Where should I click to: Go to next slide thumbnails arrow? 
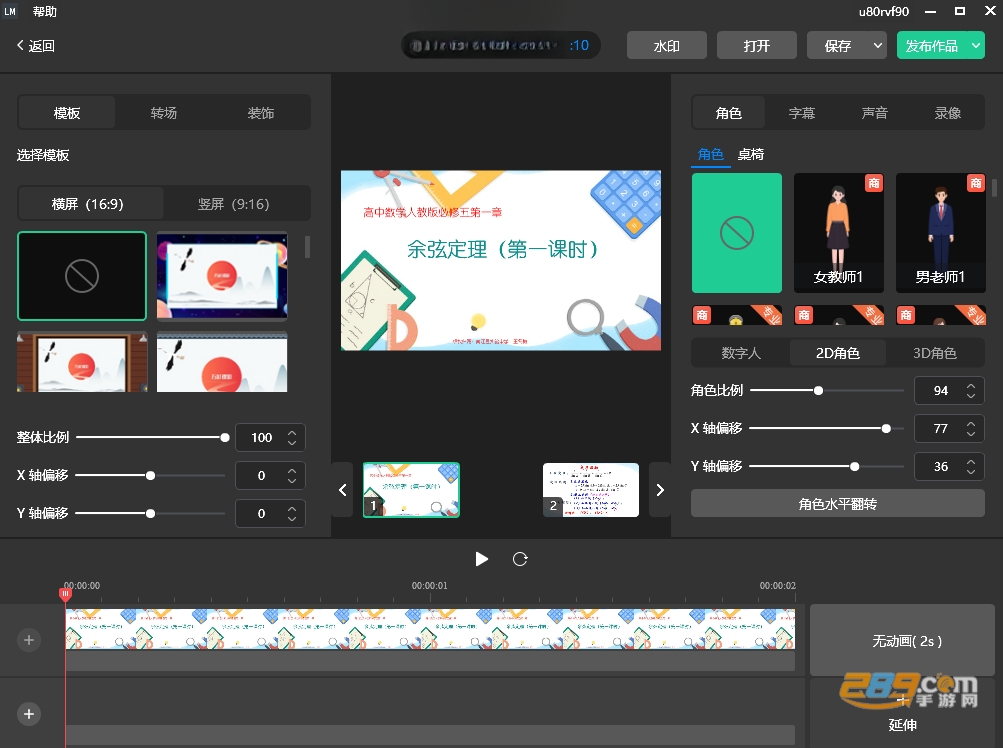pyautogui.click(x=660, y=490)
